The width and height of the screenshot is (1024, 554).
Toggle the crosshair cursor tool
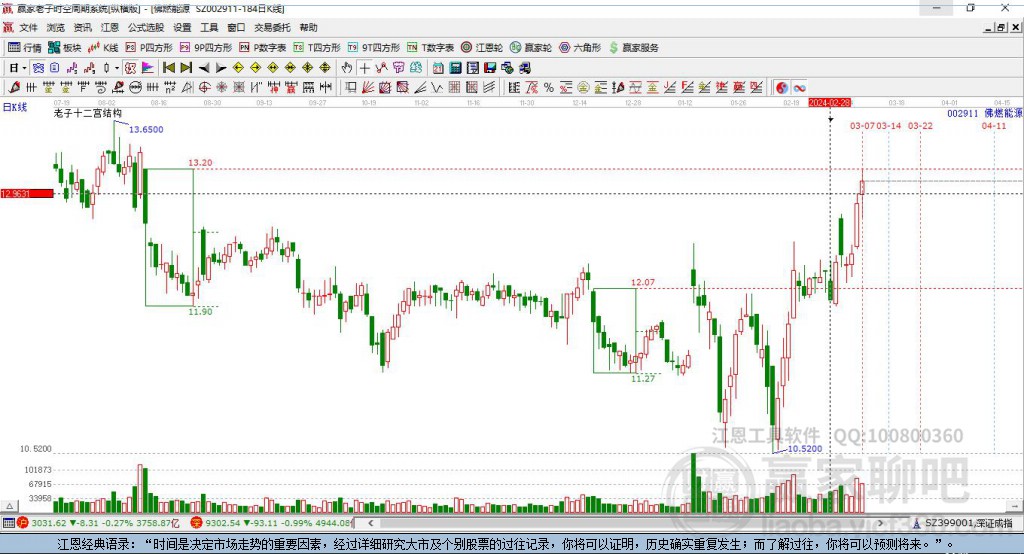tap(365, 67)
